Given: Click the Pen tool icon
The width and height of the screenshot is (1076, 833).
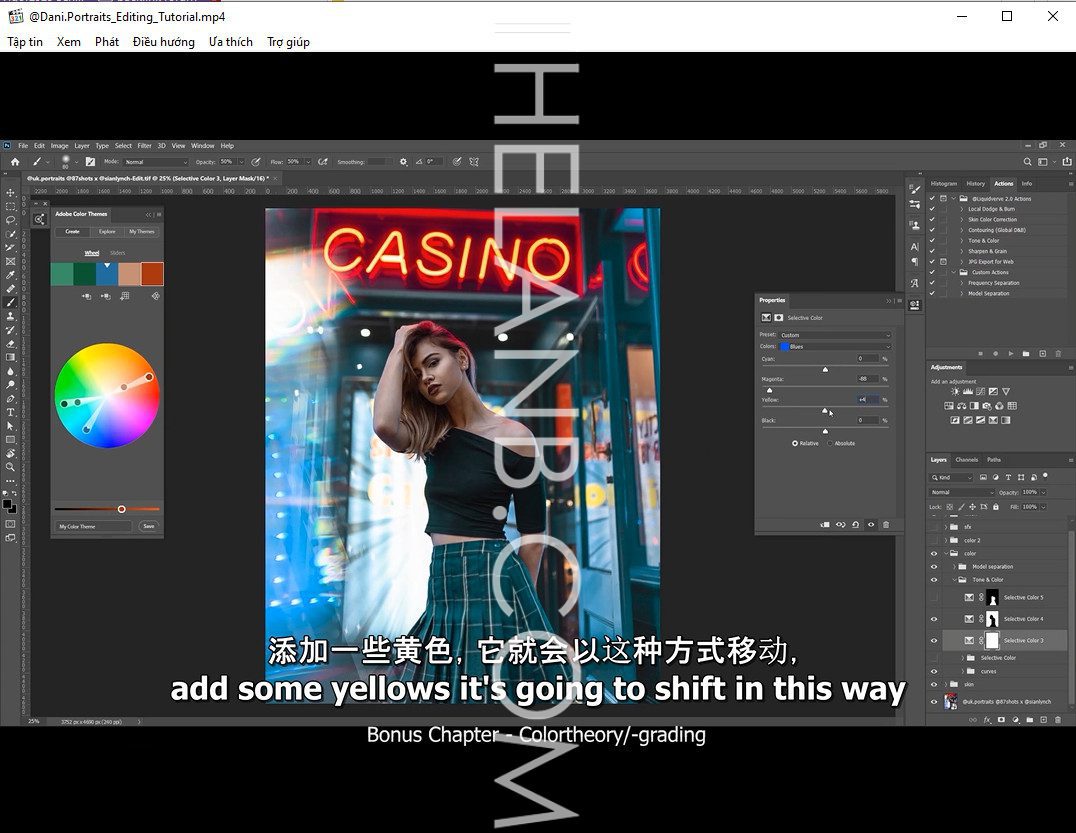Looking at the screenshot, I should (11, 398).
